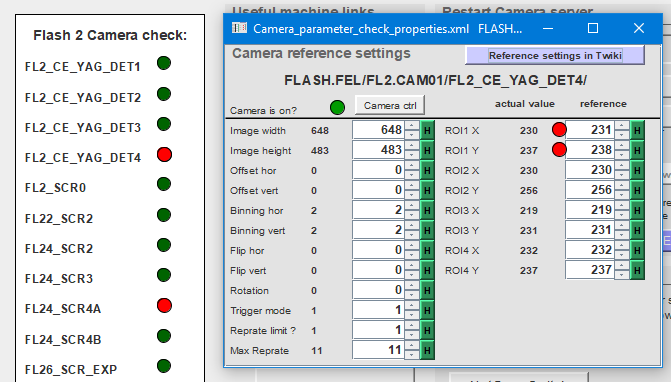Viewport: 671px width, 382px height.
Task: Click the FLASH.FEL/FL2.CAM01/FL2_CE_YAG_DET4/ address heading
Action: (435, 80)
